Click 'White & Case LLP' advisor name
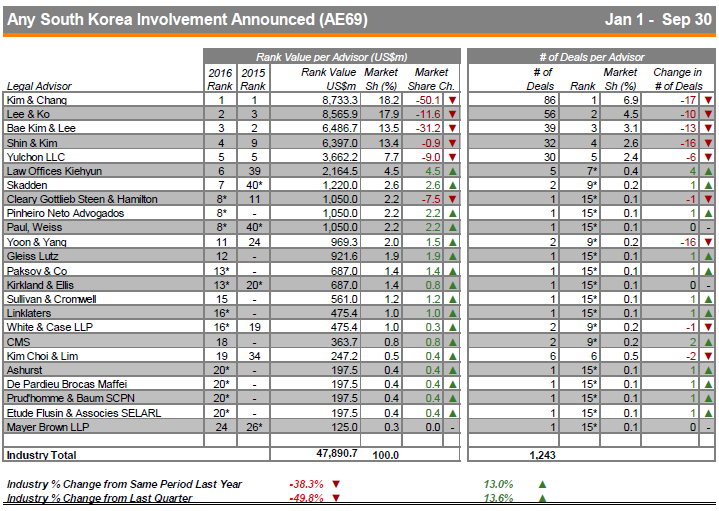The height and width of the screenshot is (511, 719). point(50,327)
